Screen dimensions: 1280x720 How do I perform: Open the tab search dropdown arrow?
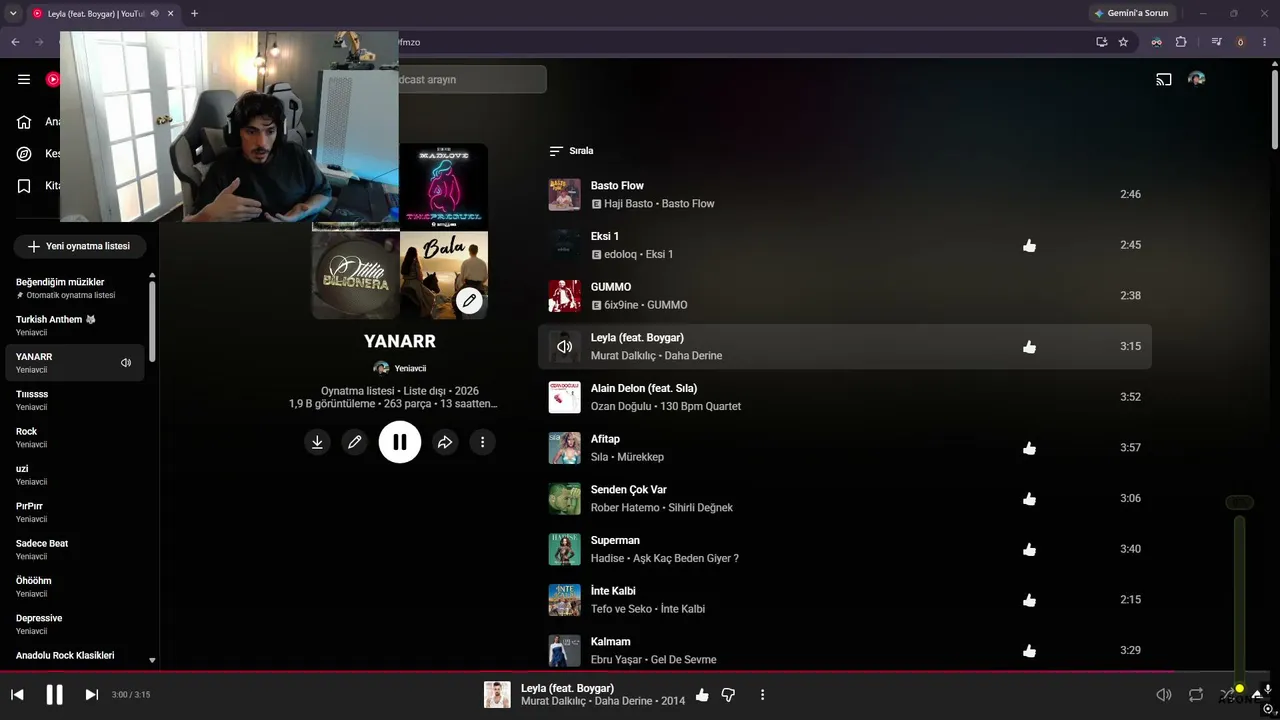point(13,13)
